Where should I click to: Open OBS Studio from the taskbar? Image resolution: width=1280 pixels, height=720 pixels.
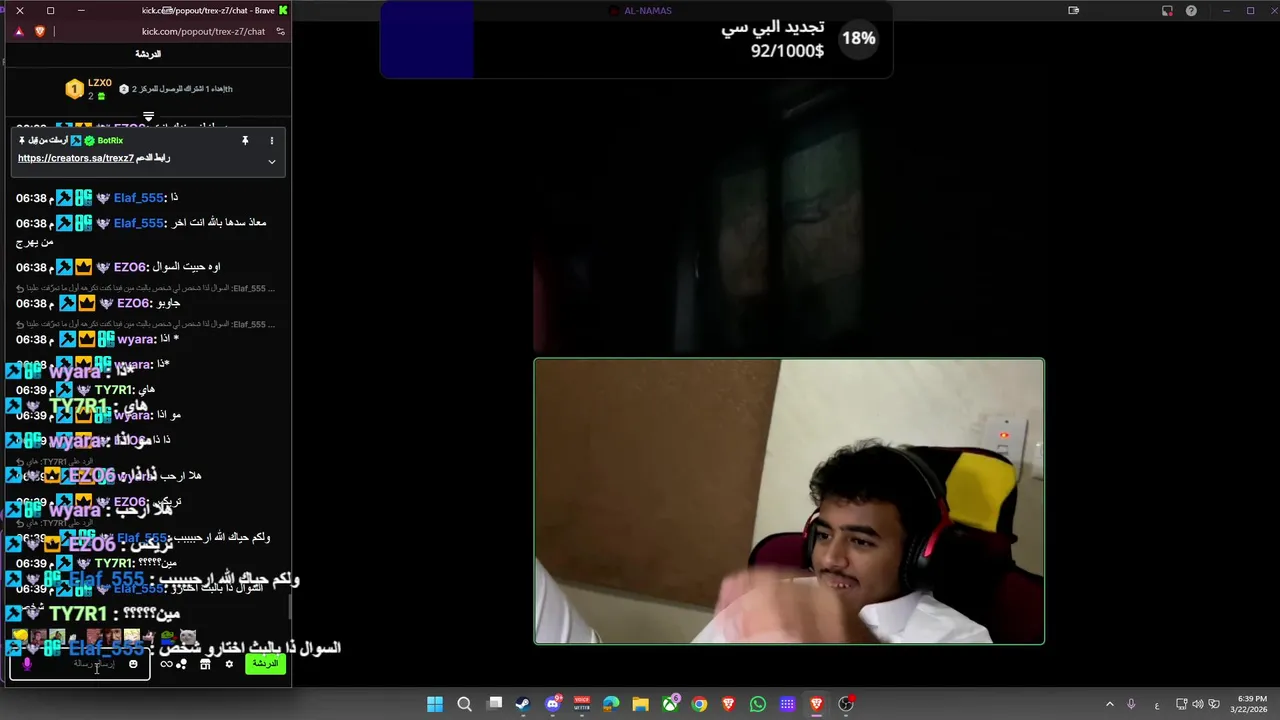point(846,704)
